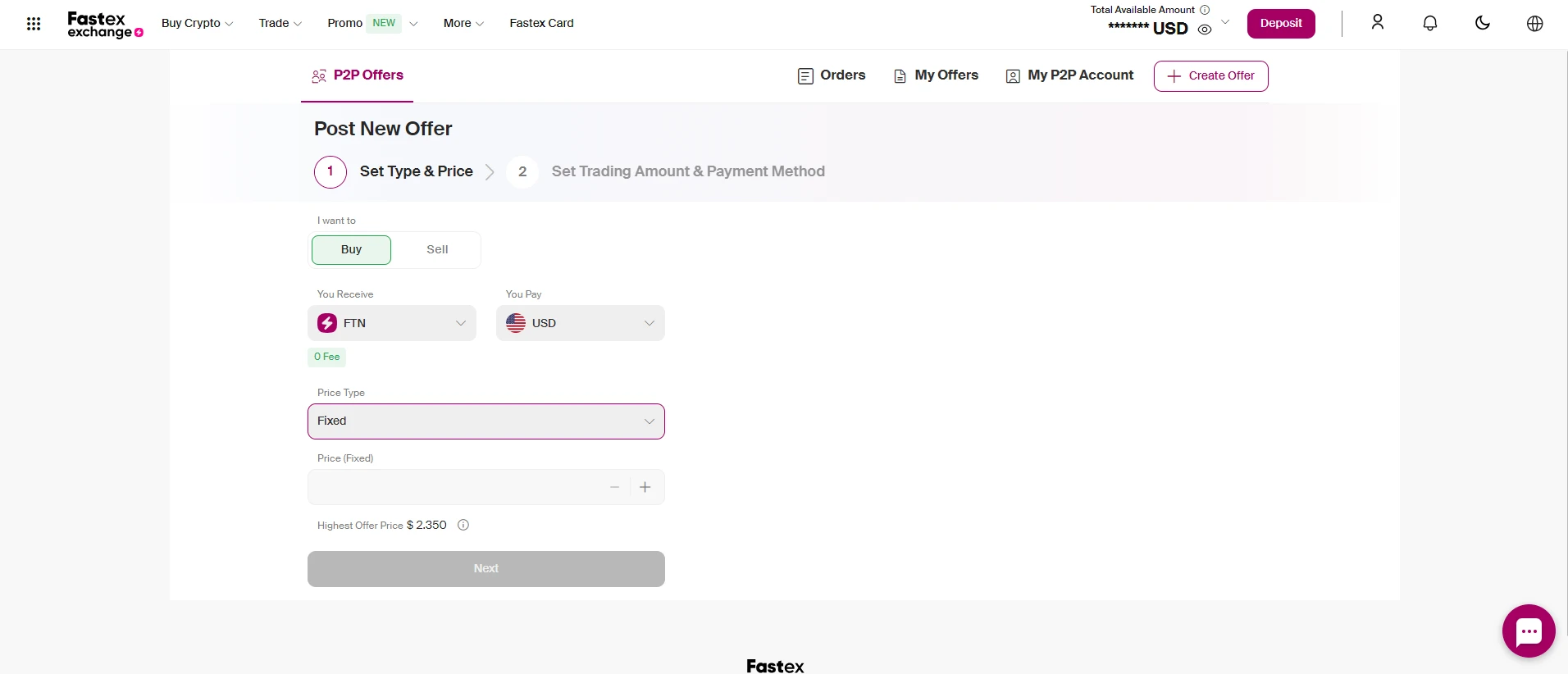This screenshot has width=1568, height=674.
Task: Open the My Offers tab
Action: (936, 75)
